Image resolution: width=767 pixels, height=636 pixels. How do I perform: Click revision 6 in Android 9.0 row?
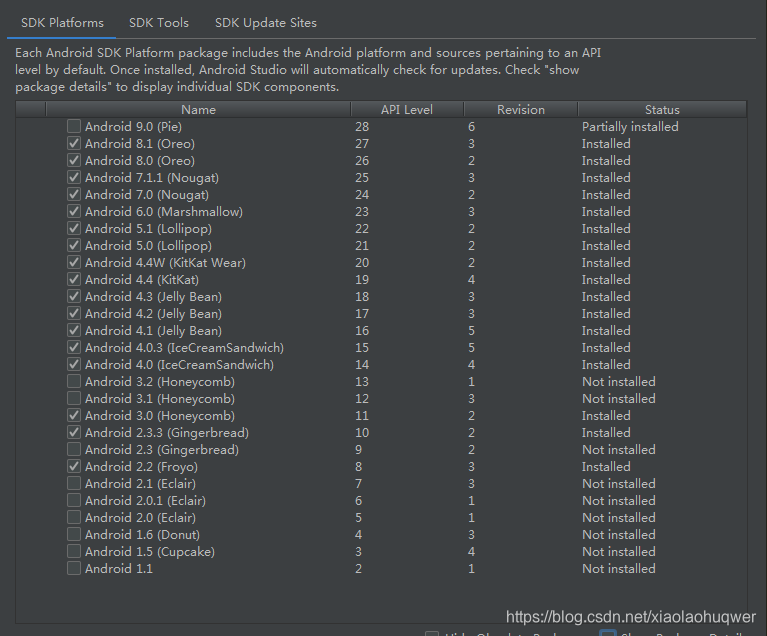pyautogui.click(x=471, y=127)
